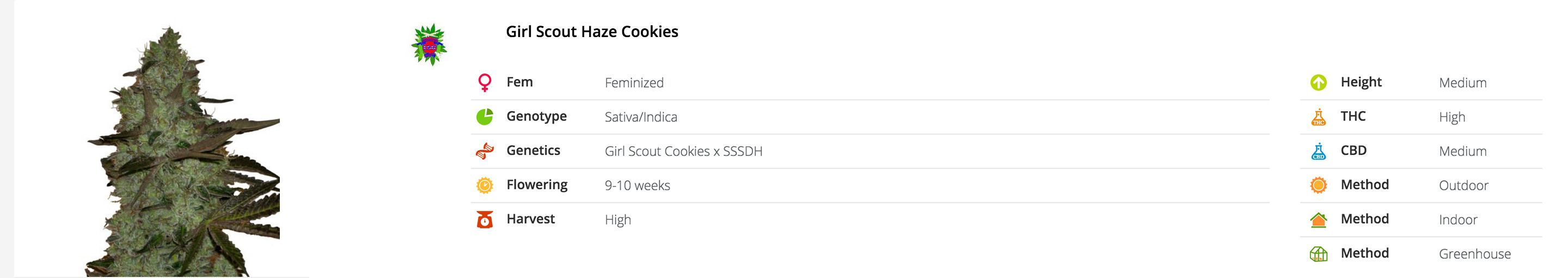Open the Girl Scout Haze Cookies title
1568x278 pixels.
coord(592,32)
